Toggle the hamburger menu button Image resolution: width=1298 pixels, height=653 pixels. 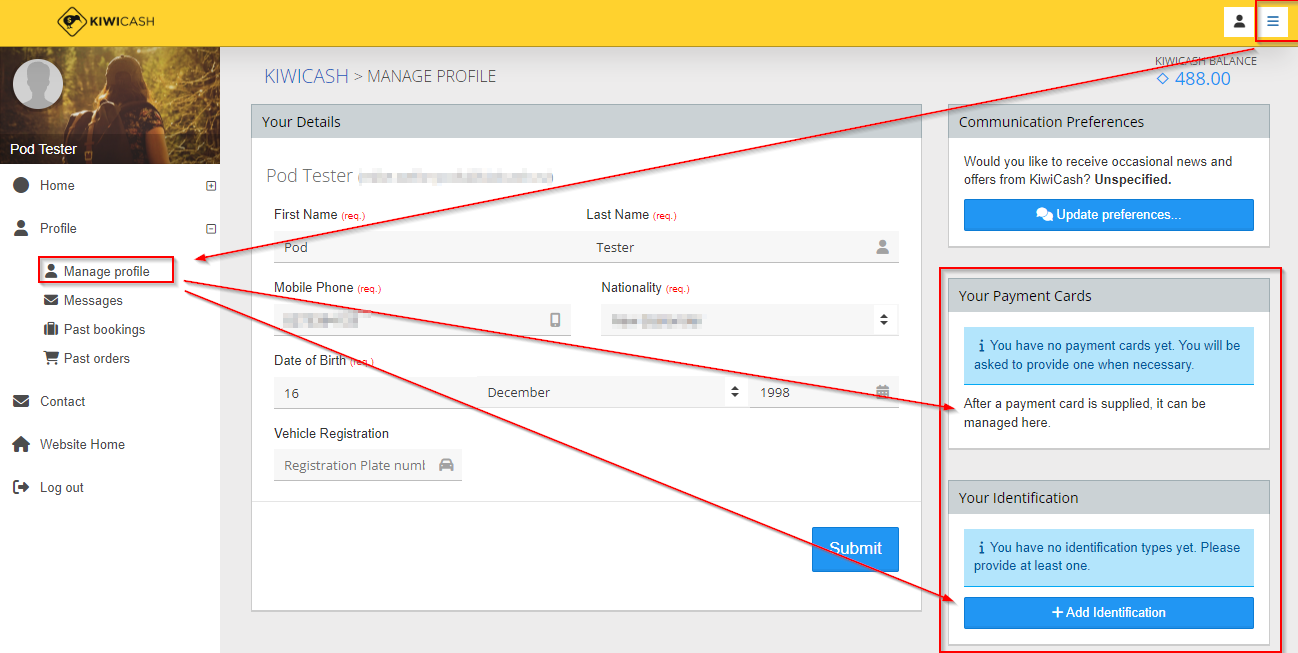pos(1273,21)
